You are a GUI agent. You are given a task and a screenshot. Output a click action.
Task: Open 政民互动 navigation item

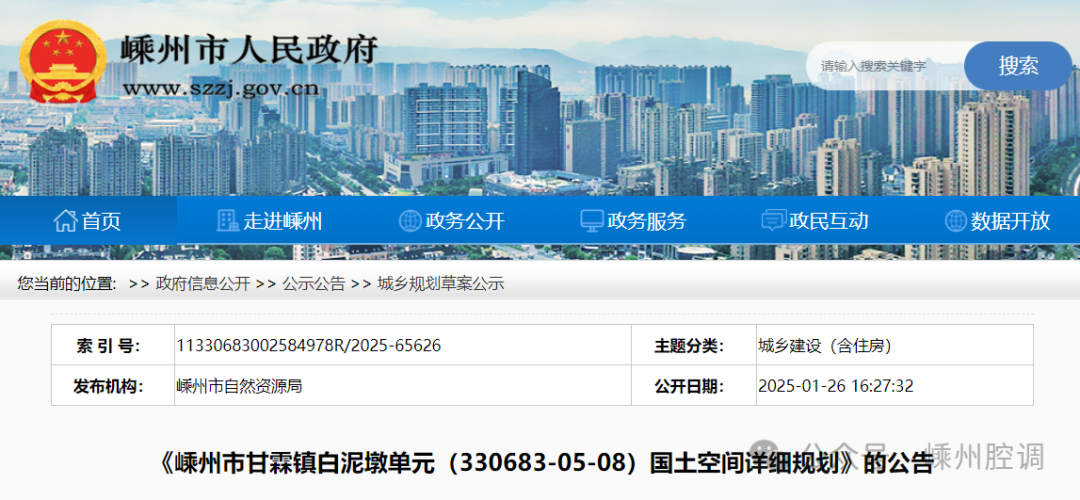(828, 221)
